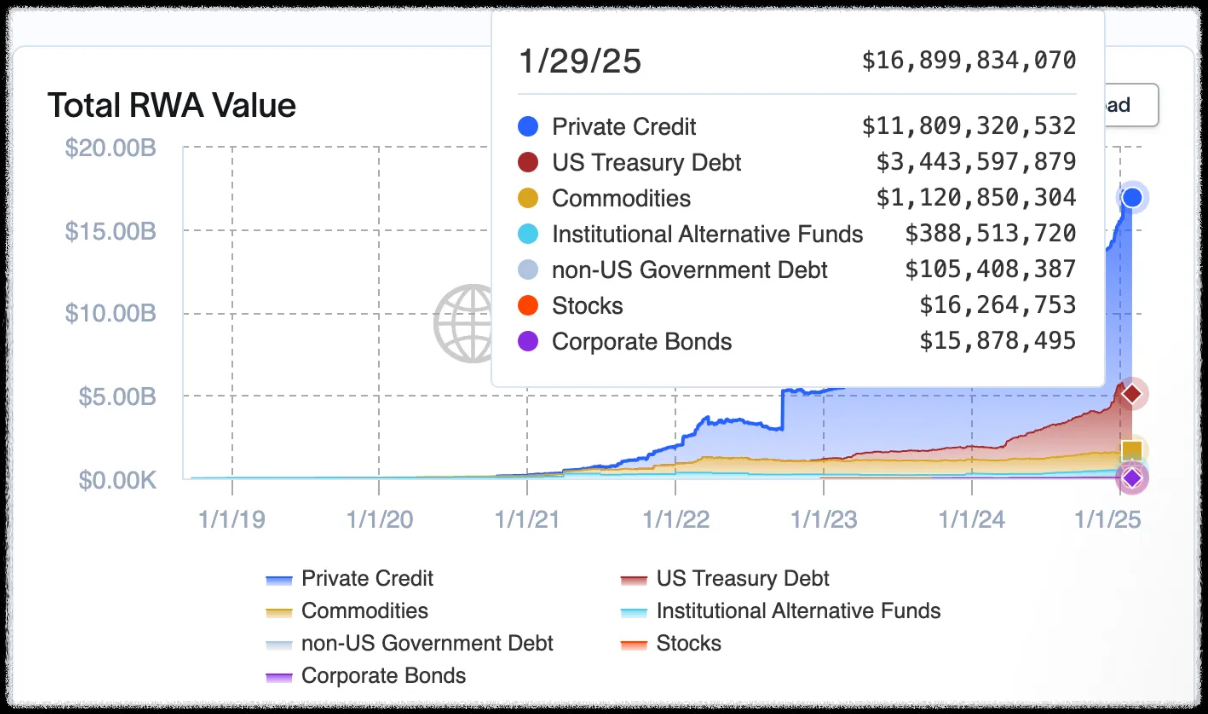1208x714 pixels.
Task: Click the non-US Government Debt tooltip dot
Action: pos(529,270)
